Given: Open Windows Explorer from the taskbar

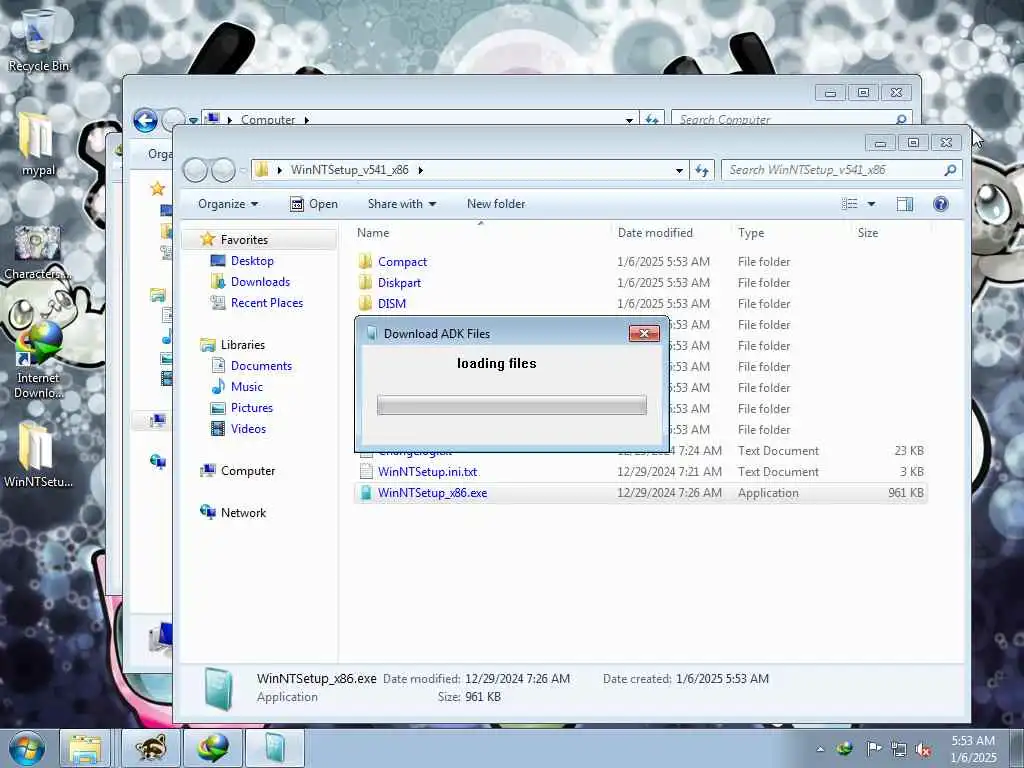Looking at the screenshot, I should pyautogui.click(x=86, y=748).
